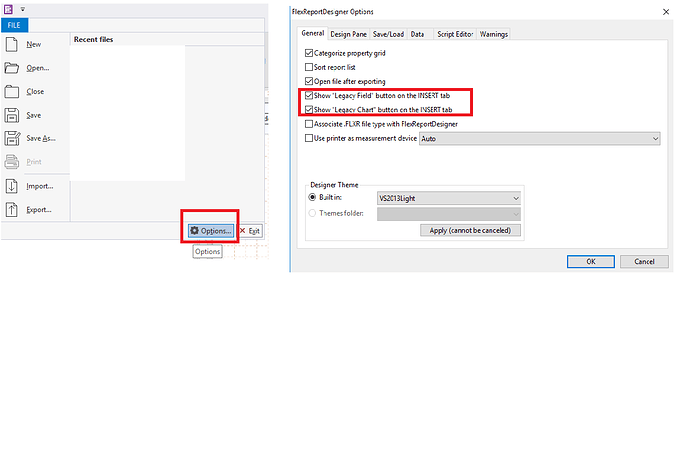Click the Recent files heading
The height and width of the screenshot is (449, 690).
tap(93, 39)
